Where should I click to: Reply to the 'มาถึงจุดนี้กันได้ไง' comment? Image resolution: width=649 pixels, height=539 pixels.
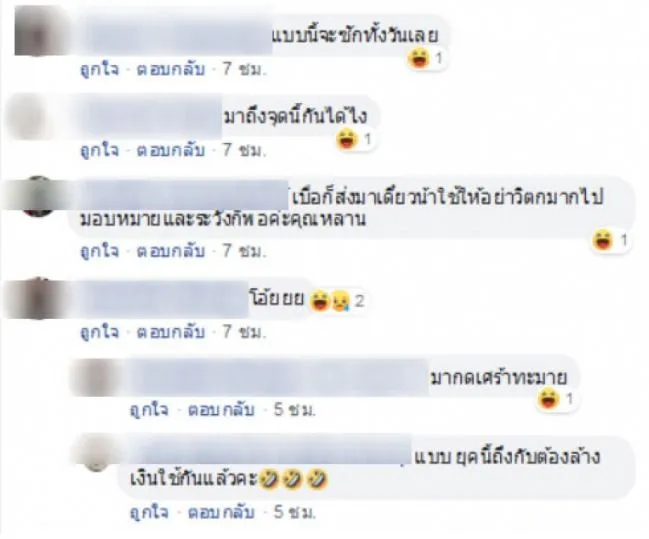click(171, 150)
